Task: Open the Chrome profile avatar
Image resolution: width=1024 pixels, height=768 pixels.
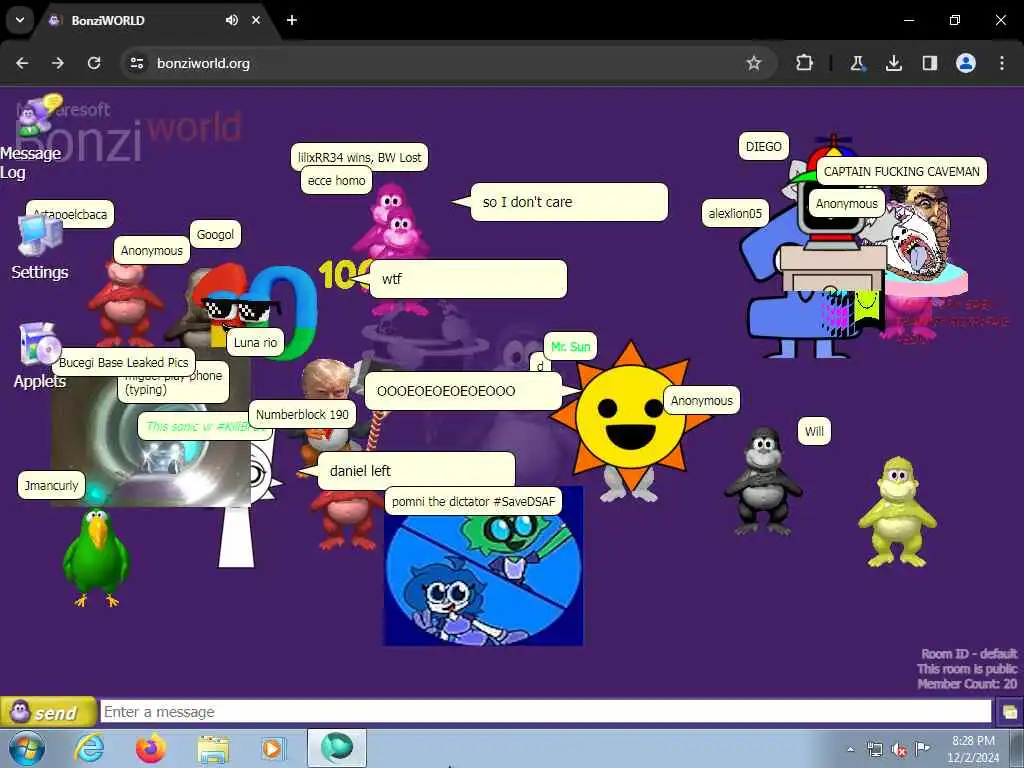Action: click(966, 63)
